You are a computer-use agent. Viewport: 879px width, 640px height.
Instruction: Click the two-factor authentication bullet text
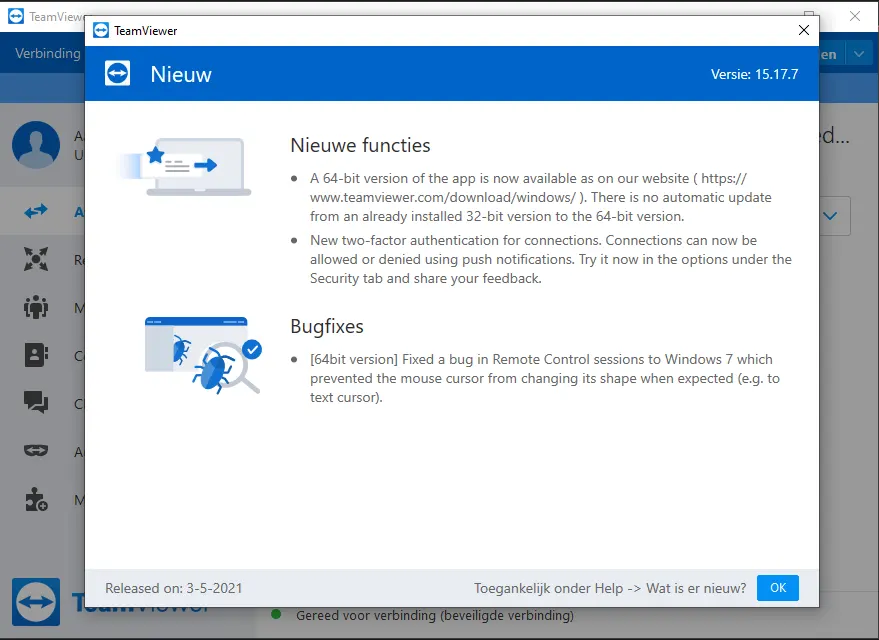tap(550, 259)
